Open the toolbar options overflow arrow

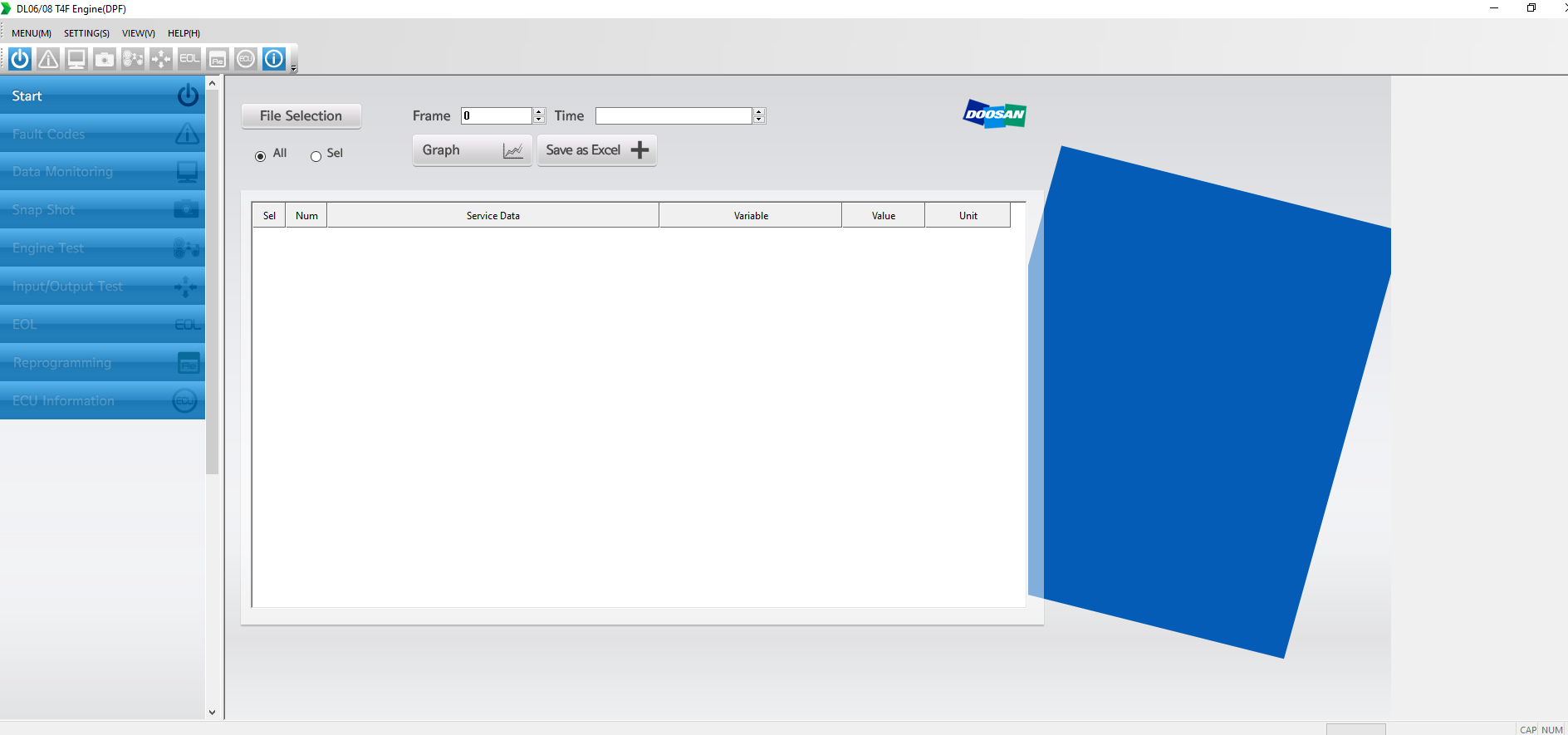coord(294,68)
